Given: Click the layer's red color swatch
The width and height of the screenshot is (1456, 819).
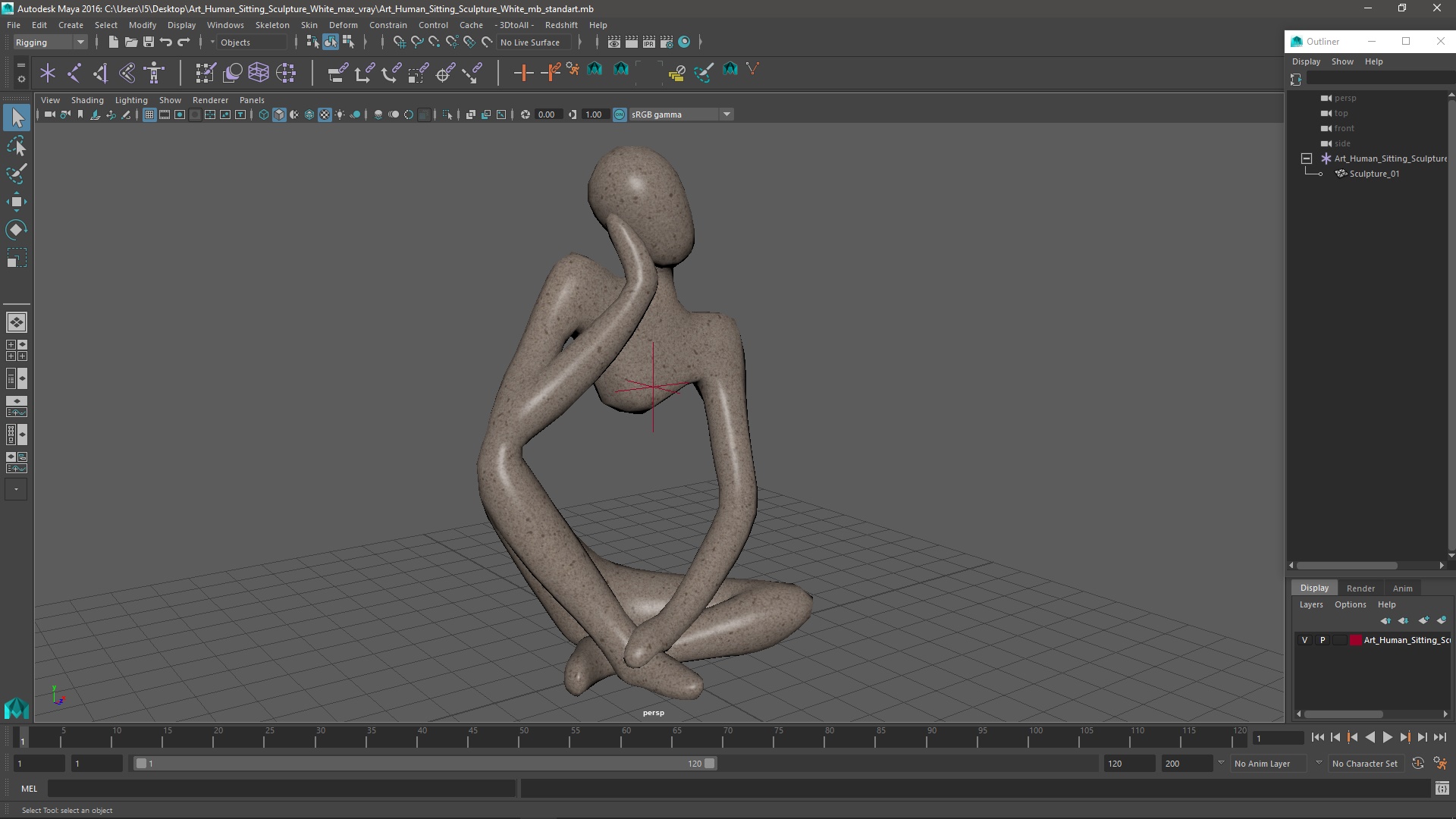Looking at the screenshot, I should 1356,640.
